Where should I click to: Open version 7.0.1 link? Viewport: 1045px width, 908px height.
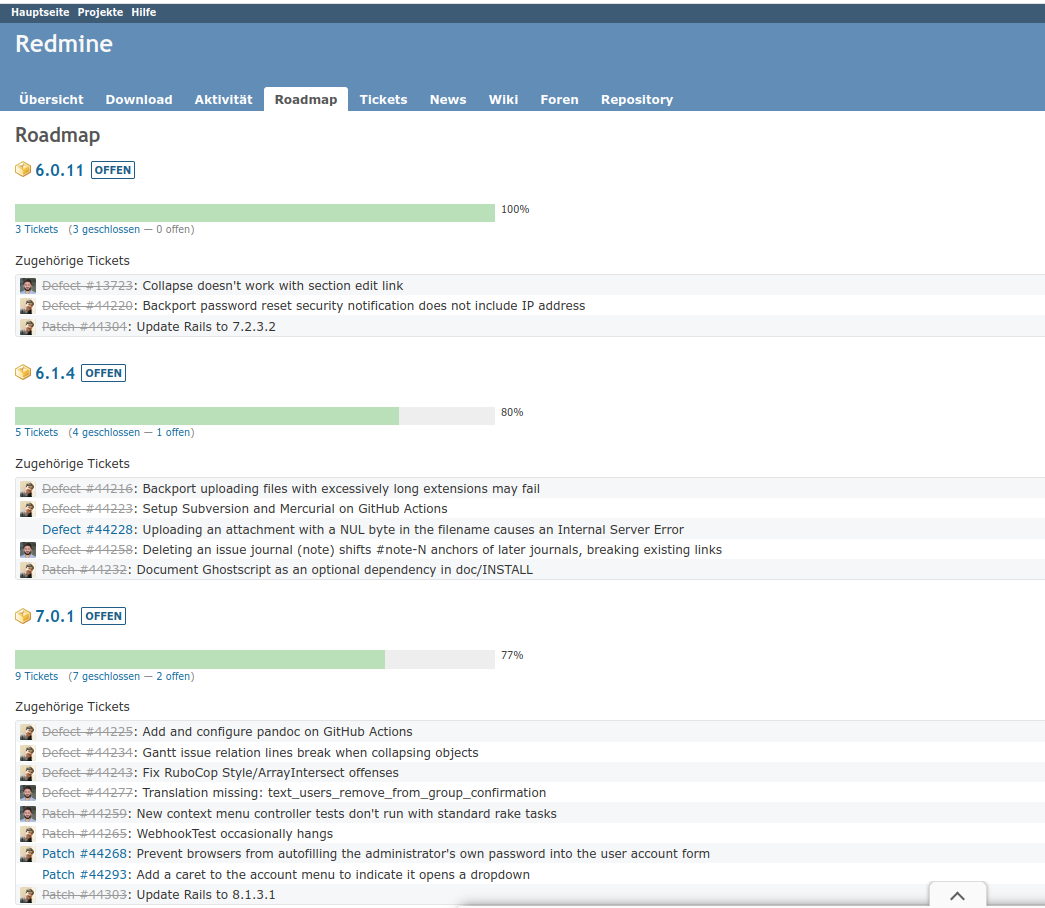55,616
